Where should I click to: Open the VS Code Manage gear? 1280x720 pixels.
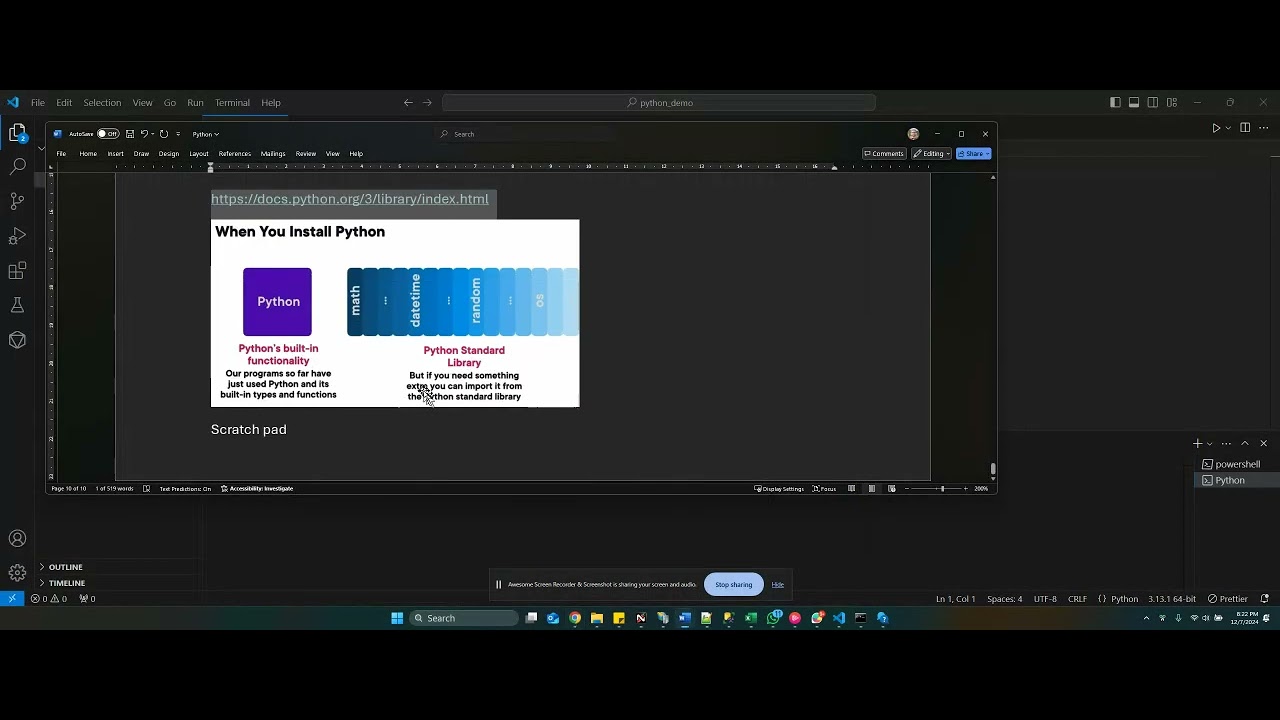17,573
